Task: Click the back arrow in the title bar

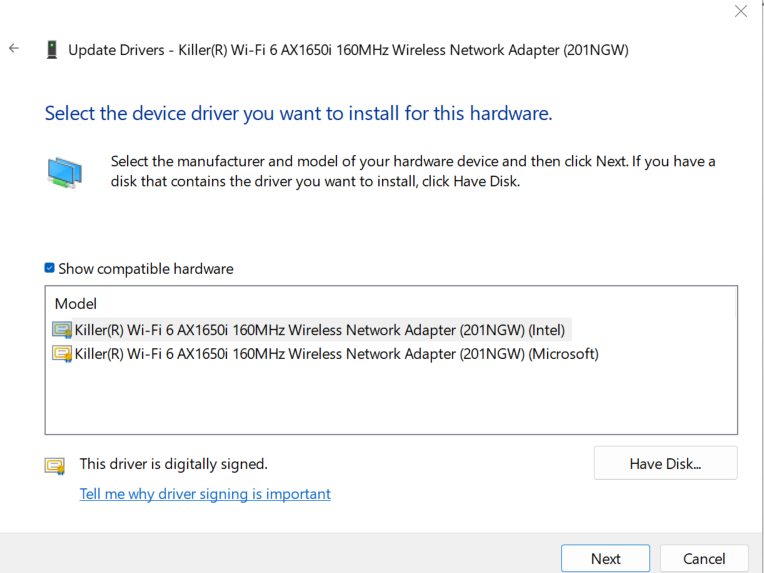Action: [14, 48]
